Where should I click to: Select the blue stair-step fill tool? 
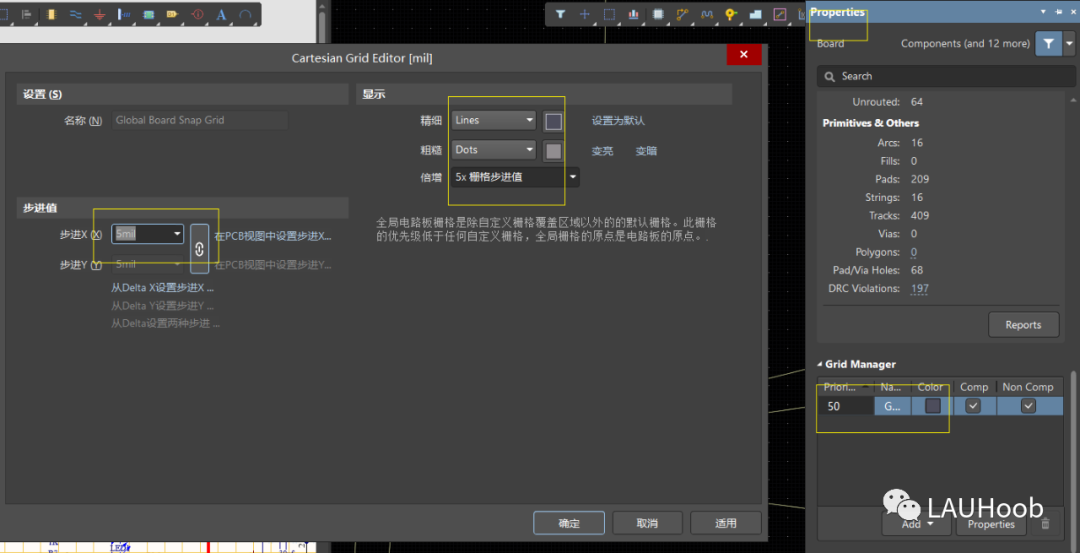click(756, 14)
